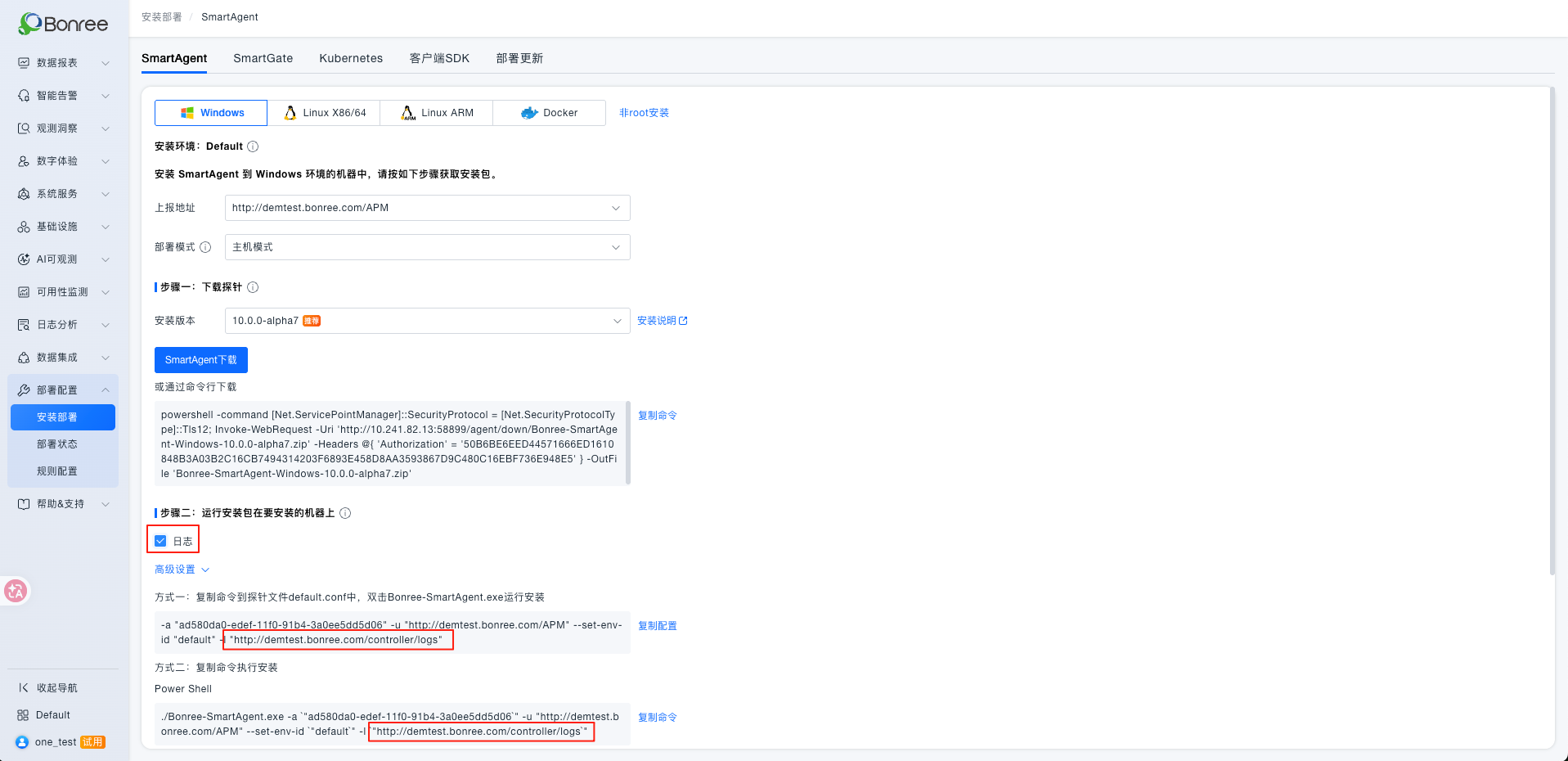Viewport: 1568px width, 761px height.
Task: Click info icon beside 步骤二 heading
Action: 345,513
